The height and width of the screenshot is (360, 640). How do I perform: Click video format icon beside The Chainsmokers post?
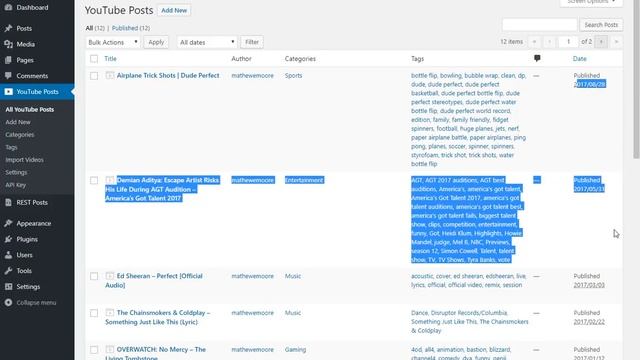(109, 312)
